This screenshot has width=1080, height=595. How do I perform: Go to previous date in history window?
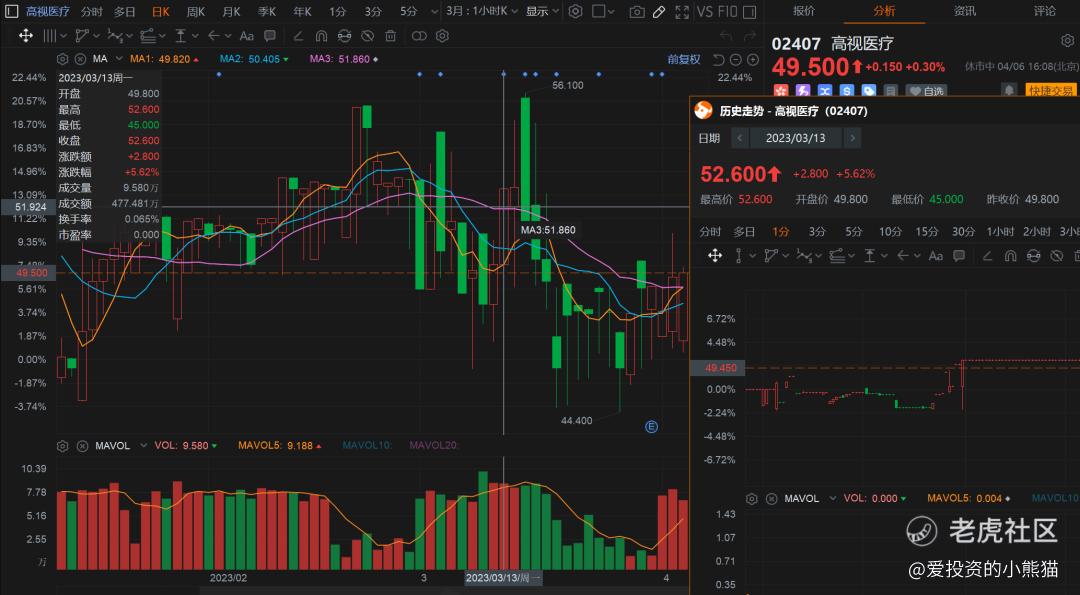(x=740, y=138)
